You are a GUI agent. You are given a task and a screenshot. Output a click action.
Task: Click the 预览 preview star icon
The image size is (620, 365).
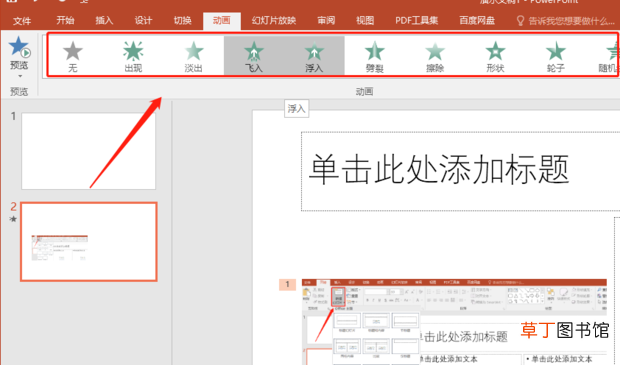tap(19, 47)
